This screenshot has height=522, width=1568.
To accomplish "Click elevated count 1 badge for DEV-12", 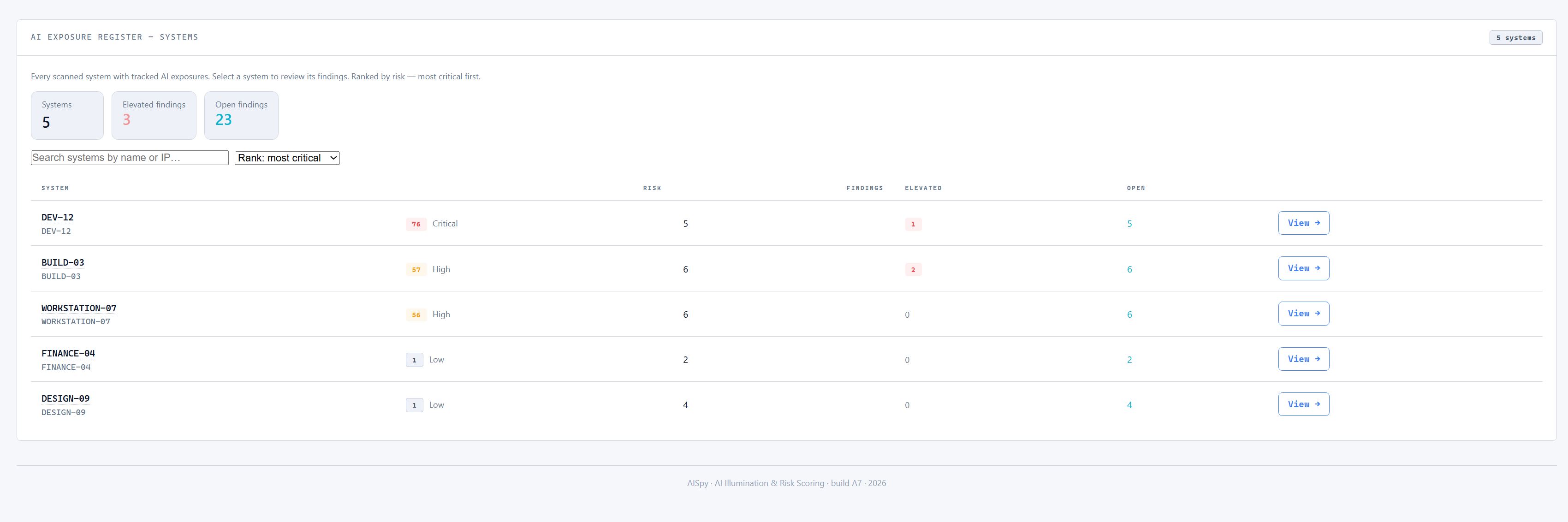I will [x=913, y=224].
